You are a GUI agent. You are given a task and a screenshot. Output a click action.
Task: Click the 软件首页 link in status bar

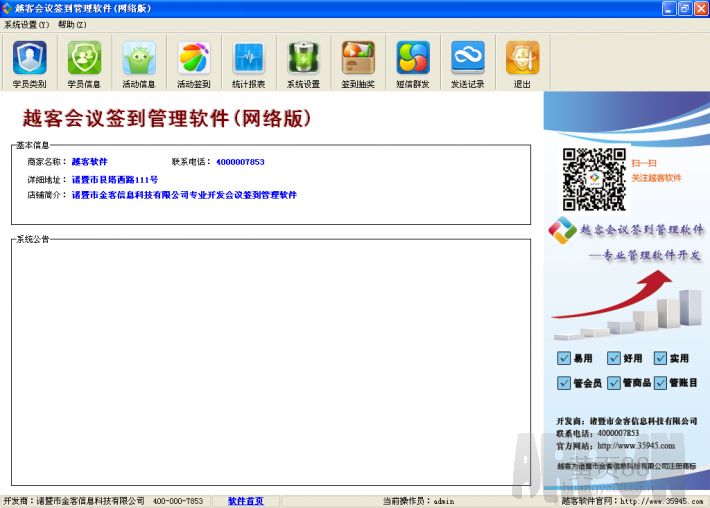(246, 501)
